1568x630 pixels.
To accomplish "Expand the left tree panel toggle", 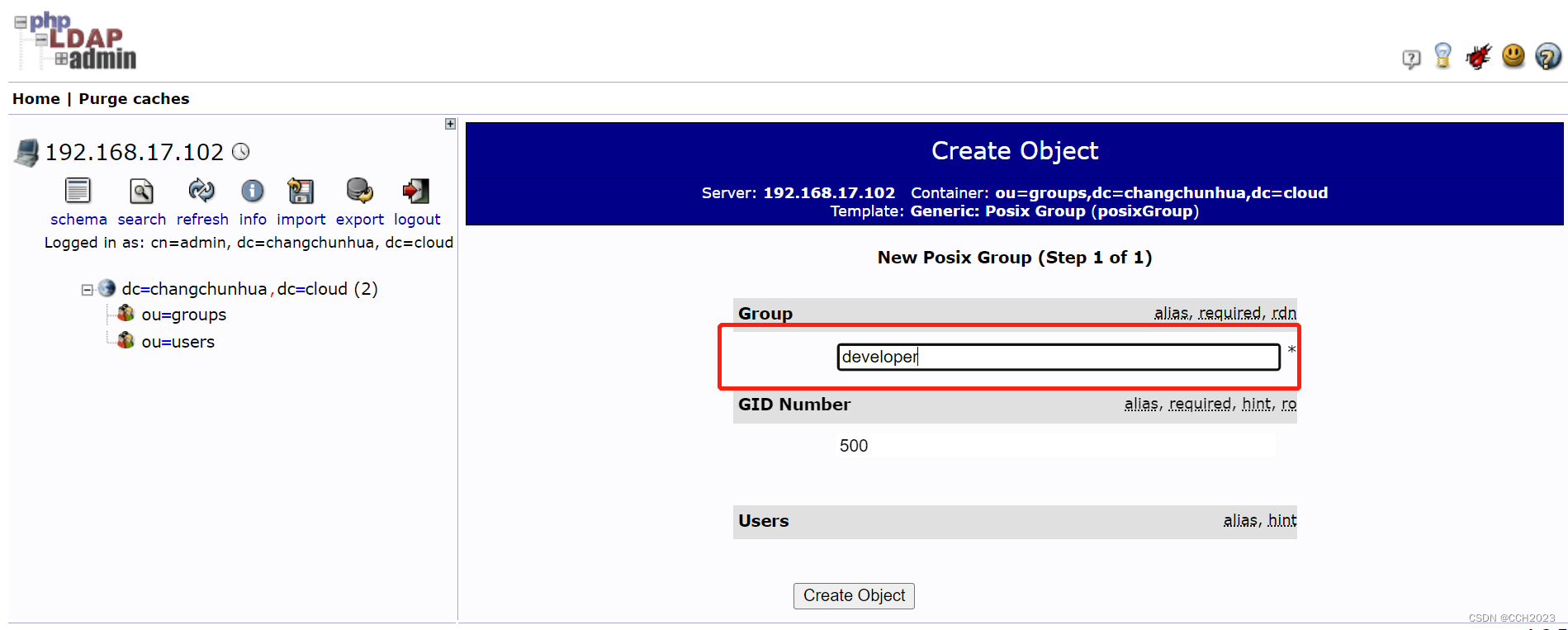I will [450, 124].
